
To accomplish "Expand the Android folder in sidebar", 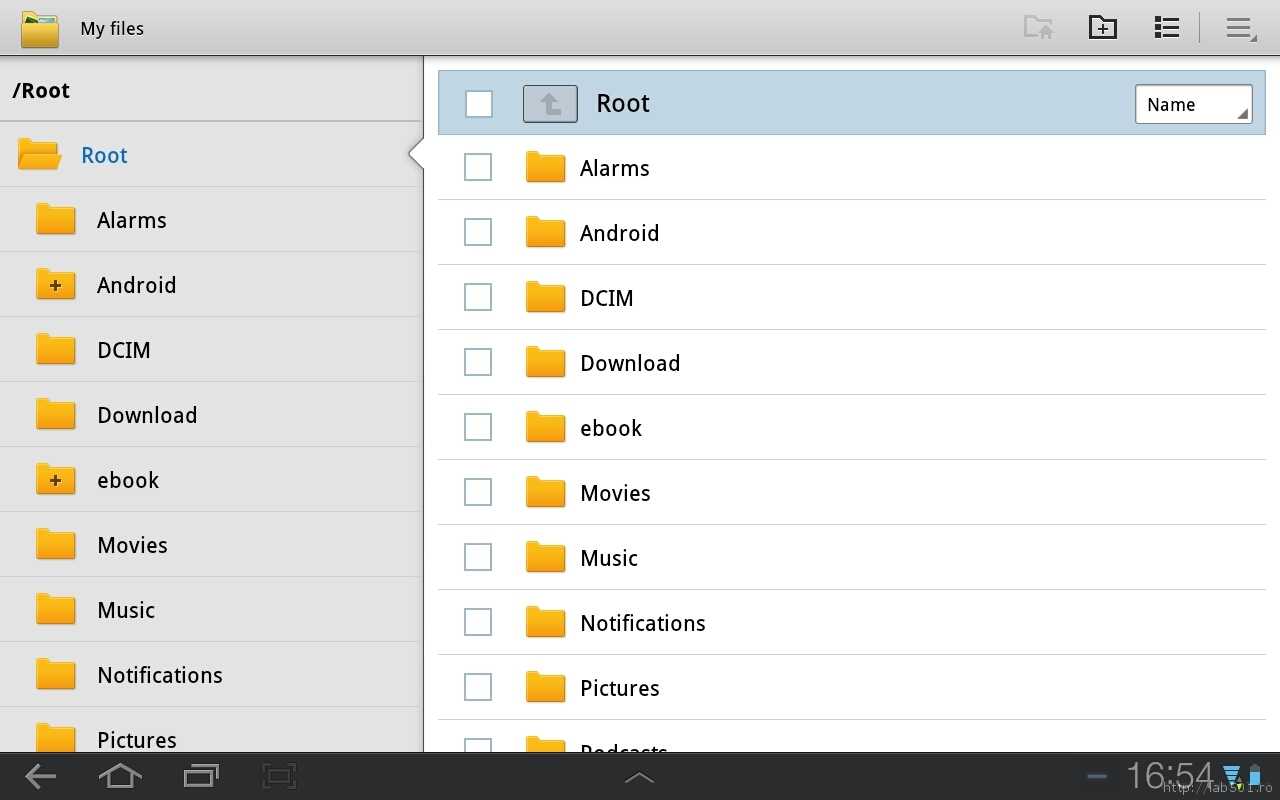I will (56, 285).
